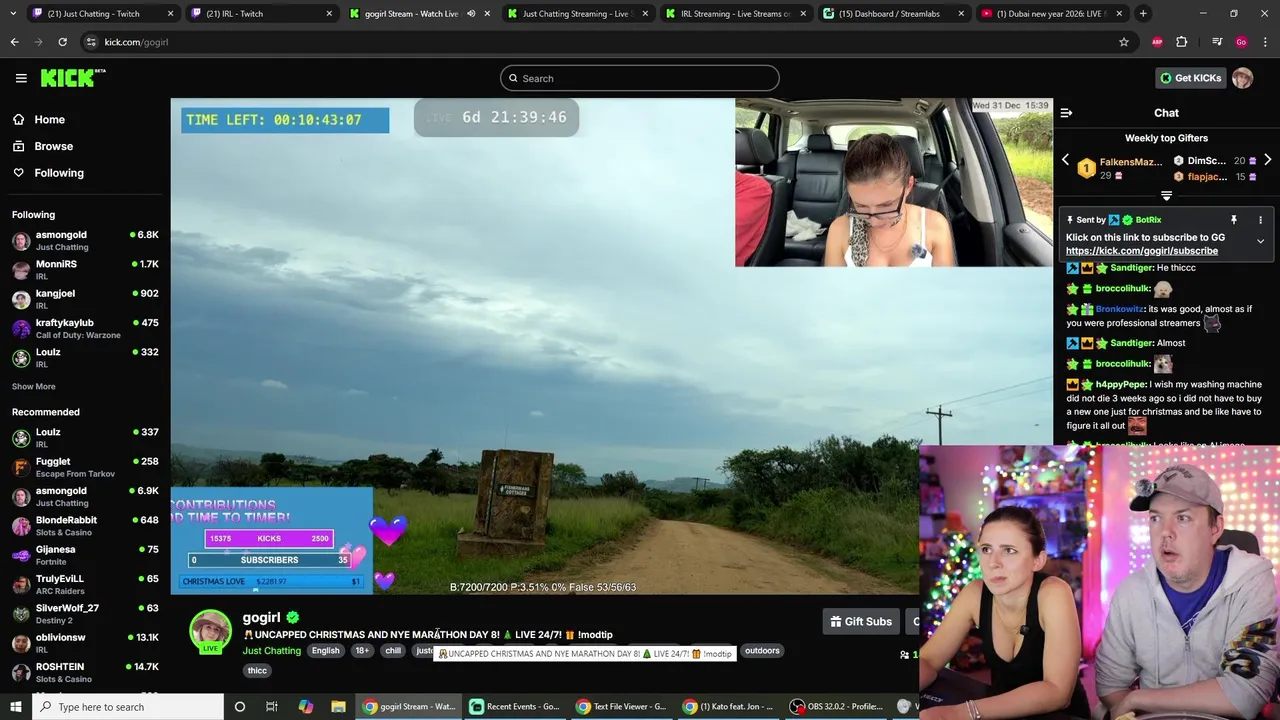
Task: Open Fugglet recommended channel
Action: [x=85, y=467]
